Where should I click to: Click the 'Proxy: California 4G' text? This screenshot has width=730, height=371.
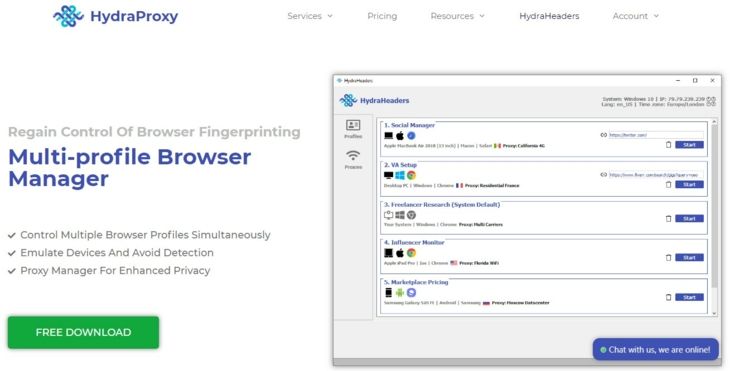(524, 146)
